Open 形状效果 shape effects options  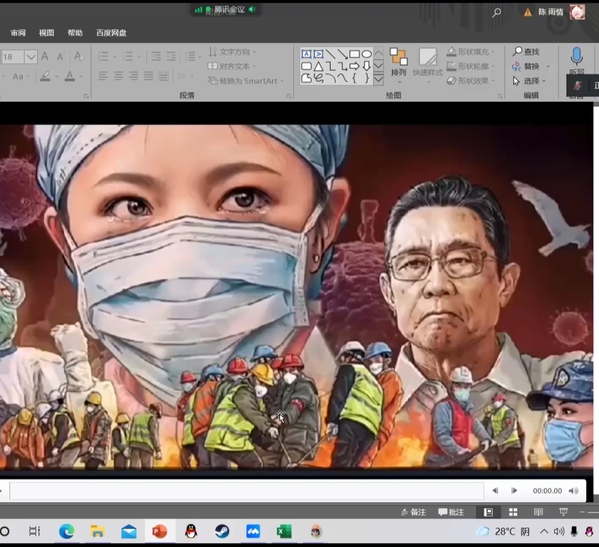point(471,81)
